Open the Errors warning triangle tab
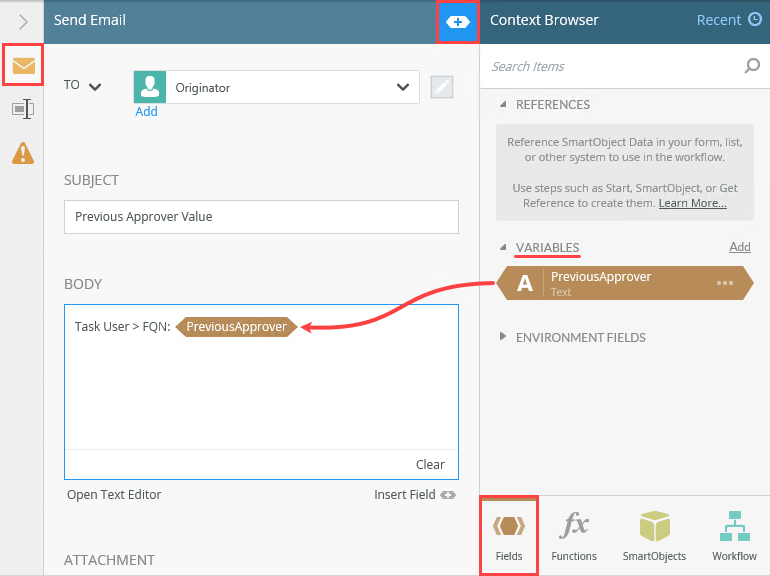The image size is (770, 576). [x=23, y=153]
